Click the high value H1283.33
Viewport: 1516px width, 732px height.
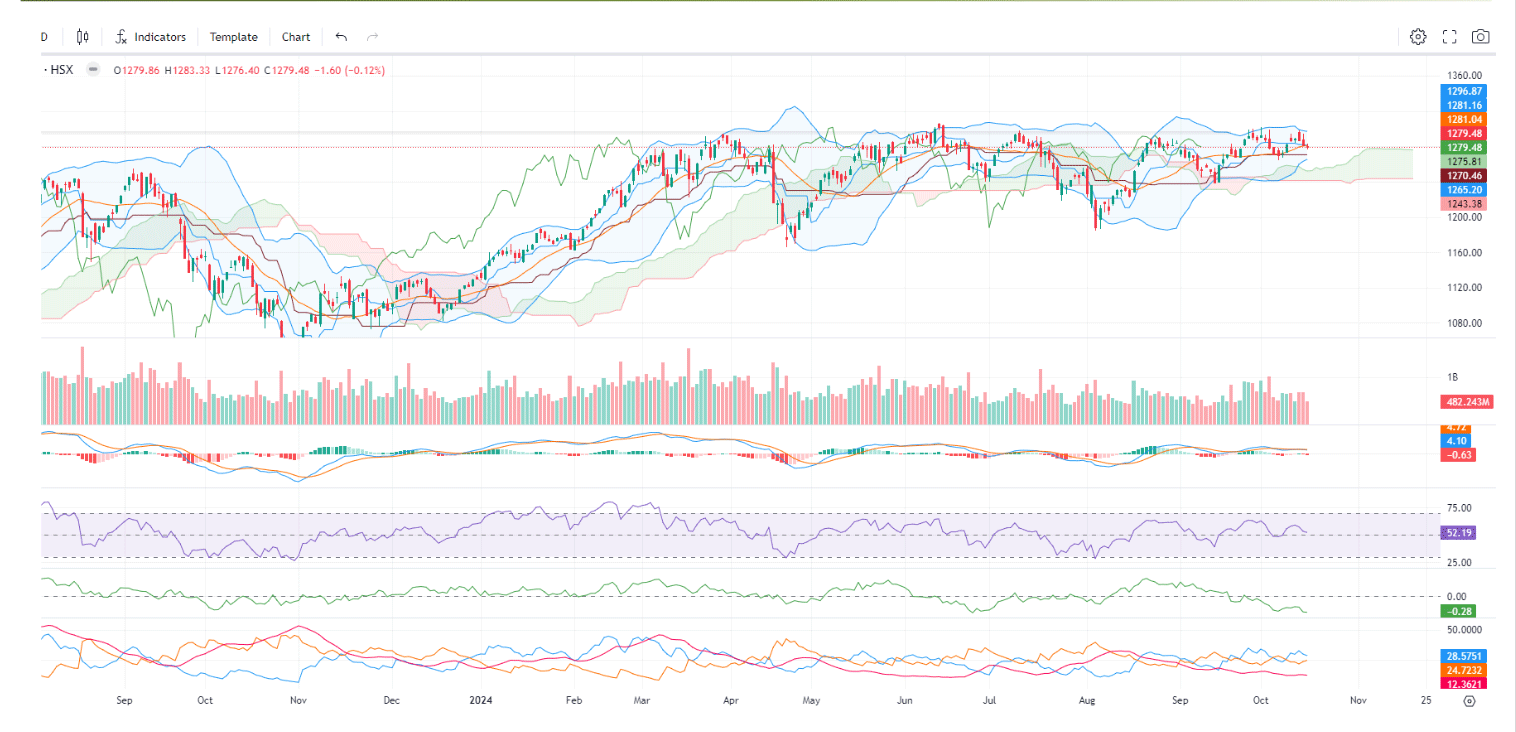(189, 70)
